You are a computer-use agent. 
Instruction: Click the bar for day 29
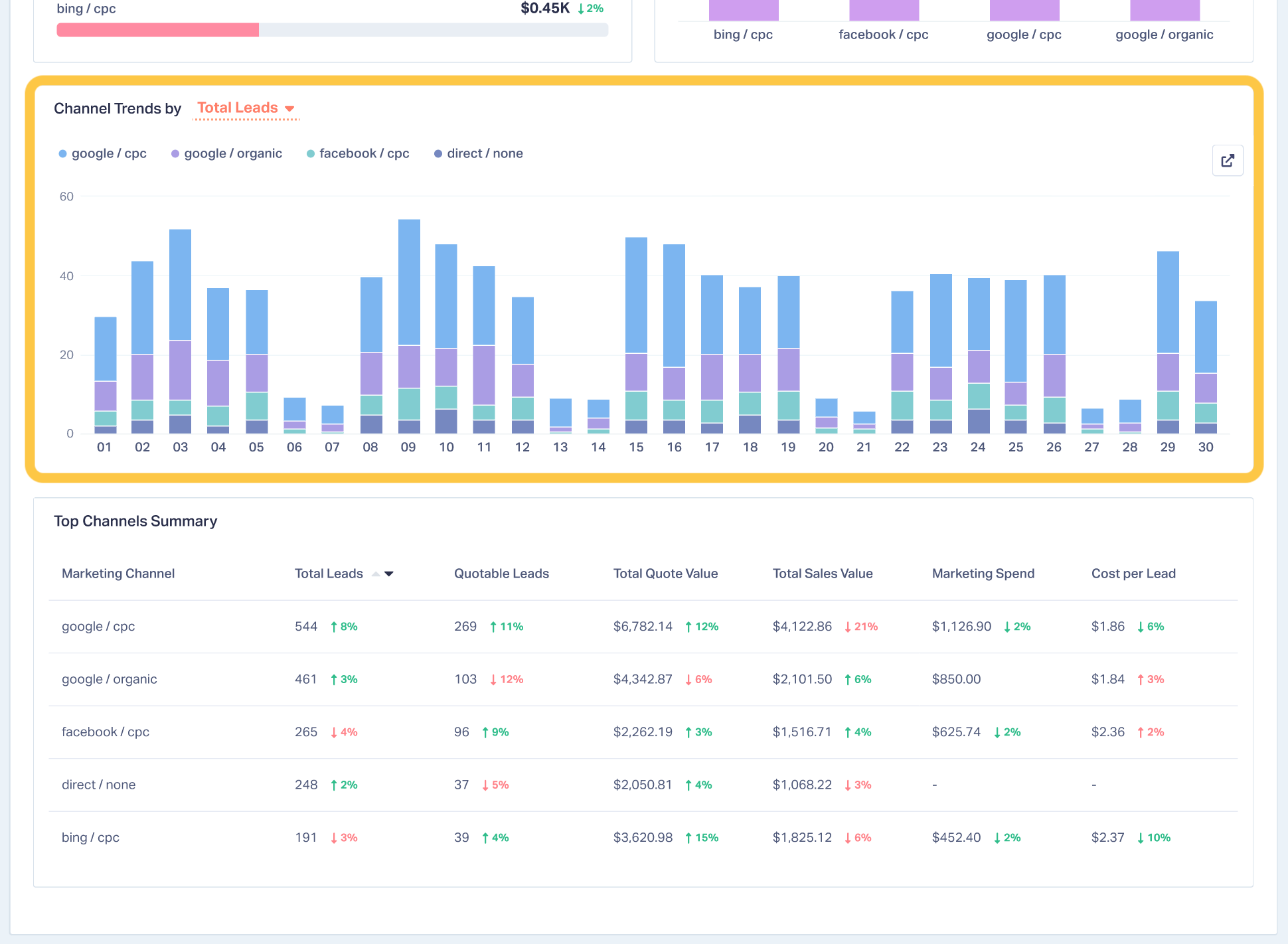pyautogui.click(x=1168, y=343)
